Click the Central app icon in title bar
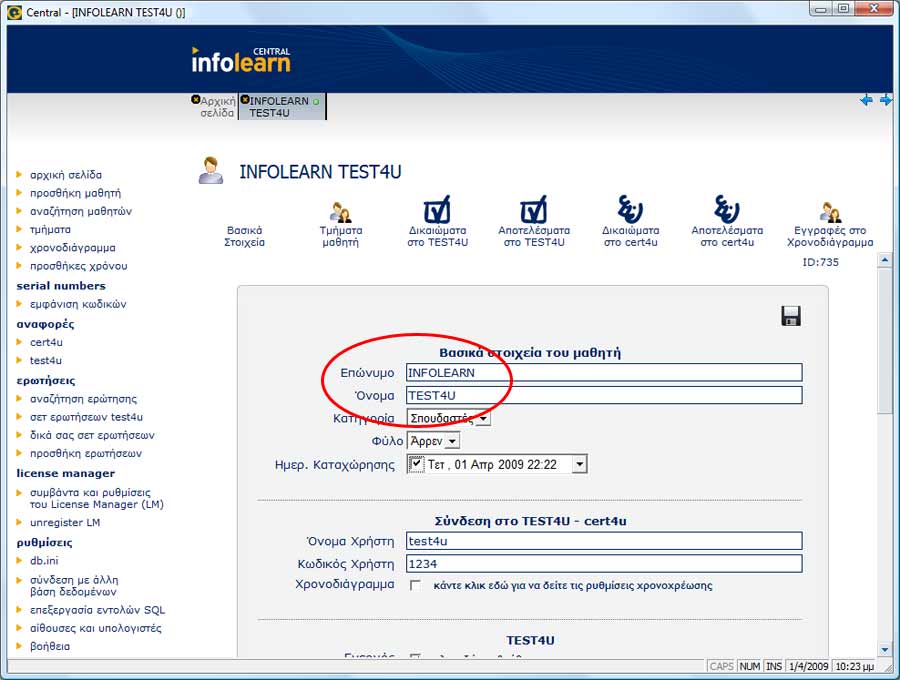900x680 pixels. click(15, 12)
